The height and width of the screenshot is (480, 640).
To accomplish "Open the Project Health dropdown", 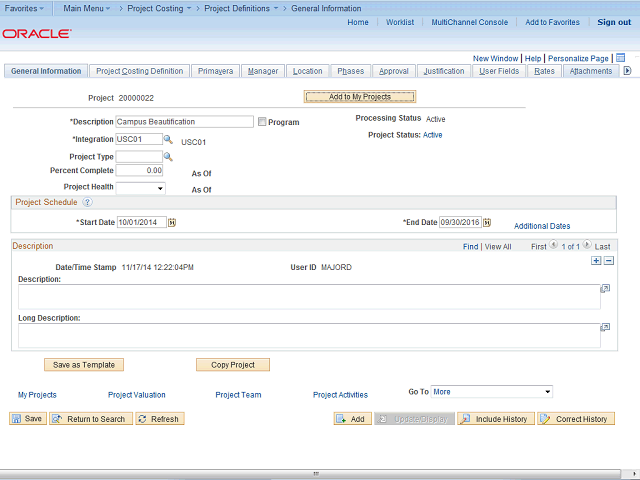I will click(x=141, y=188).
